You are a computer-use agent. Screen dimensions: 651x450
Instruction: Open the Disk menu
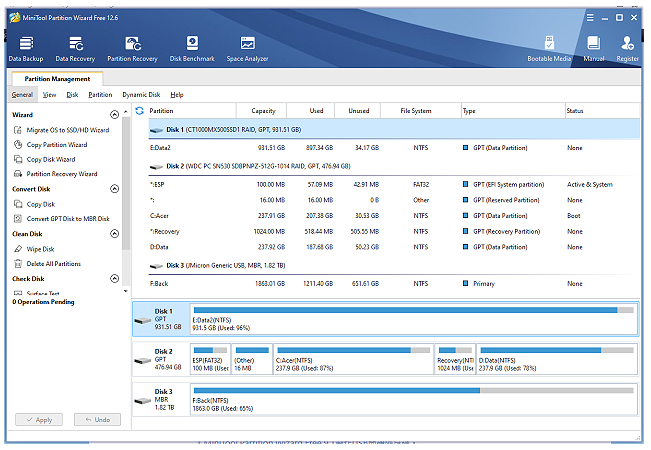[x=72, y=95]
